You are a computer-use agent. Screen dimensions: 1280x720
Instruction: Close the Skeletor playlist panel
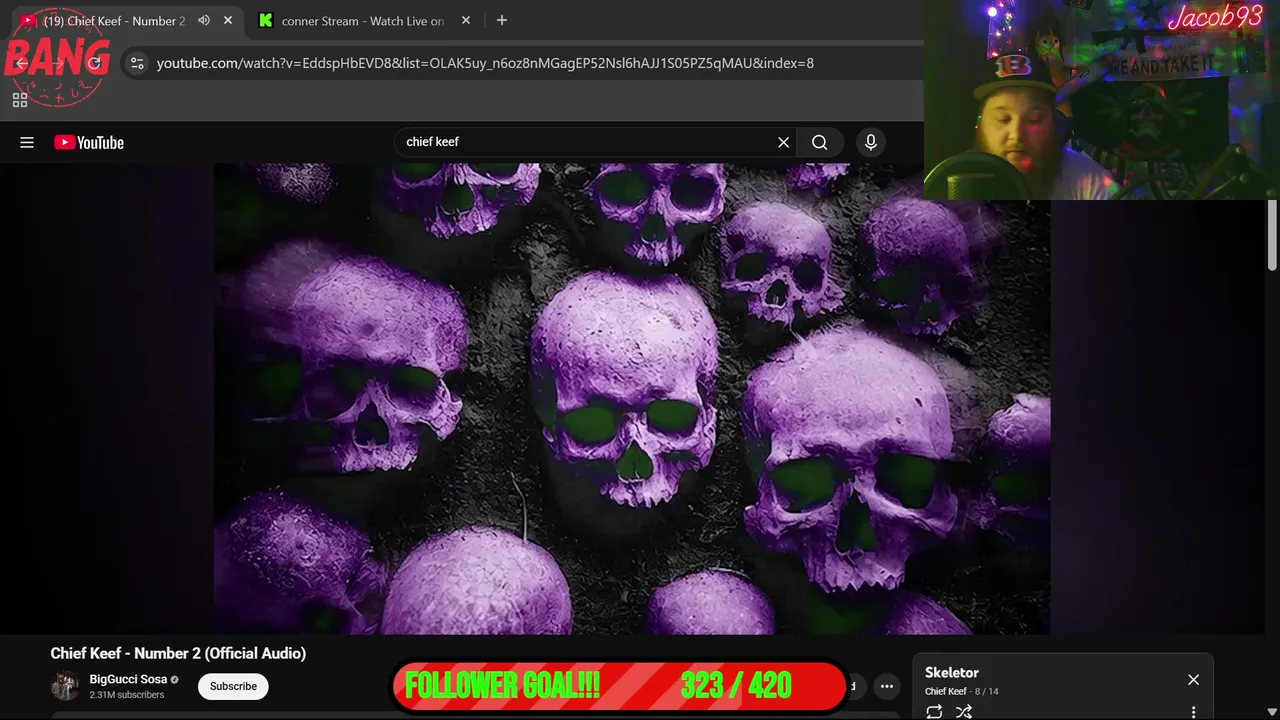point(1193,680)
